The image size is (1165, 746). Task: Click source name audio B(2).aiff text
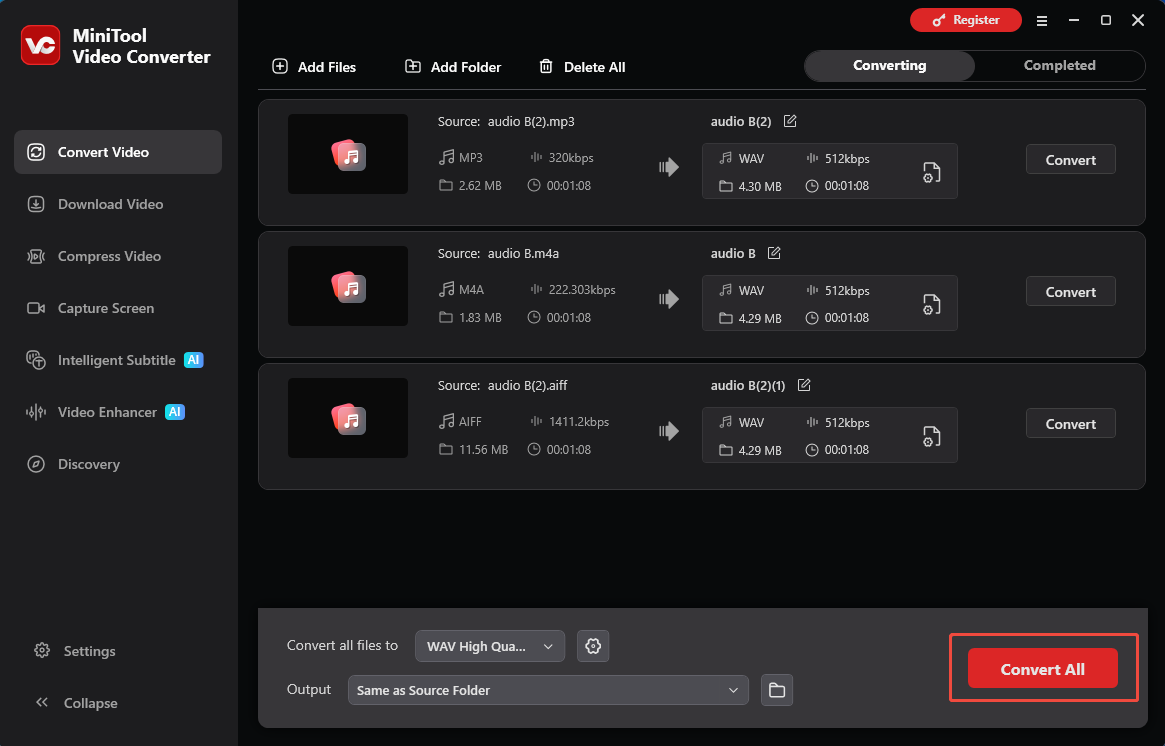528,386
